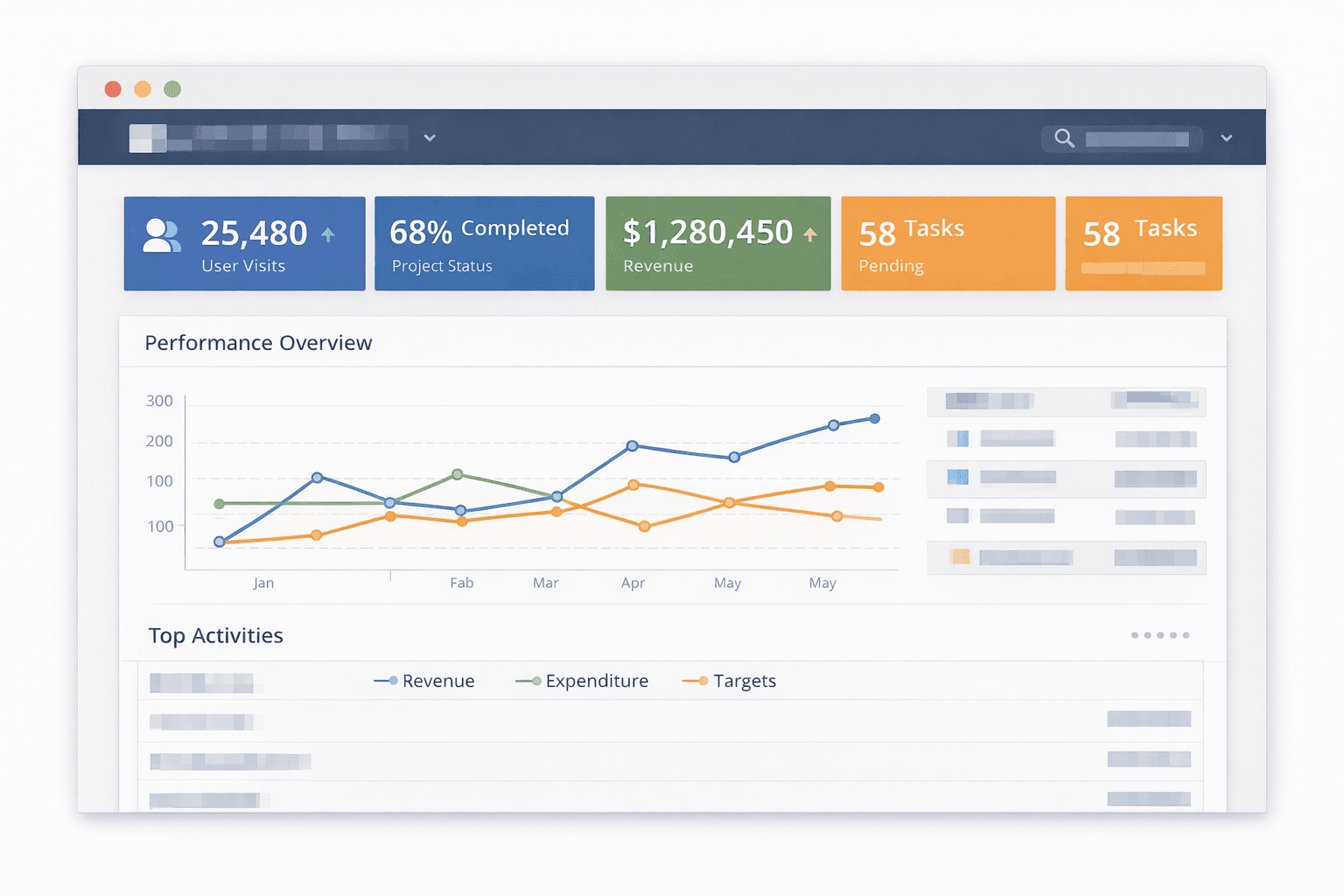Toggle the Targets series in the chart legend
The image size is (1344, 896).
[x=731, y=681]
